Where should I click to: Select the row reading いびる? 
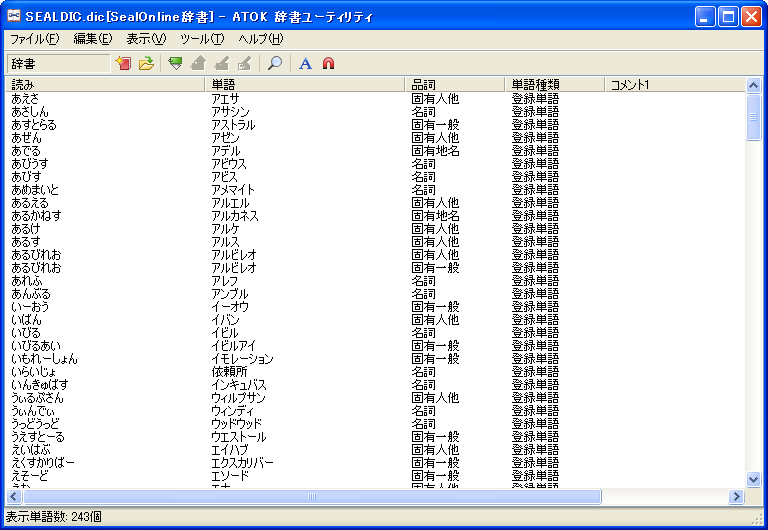pyautogui.click(x=26, y=333)
